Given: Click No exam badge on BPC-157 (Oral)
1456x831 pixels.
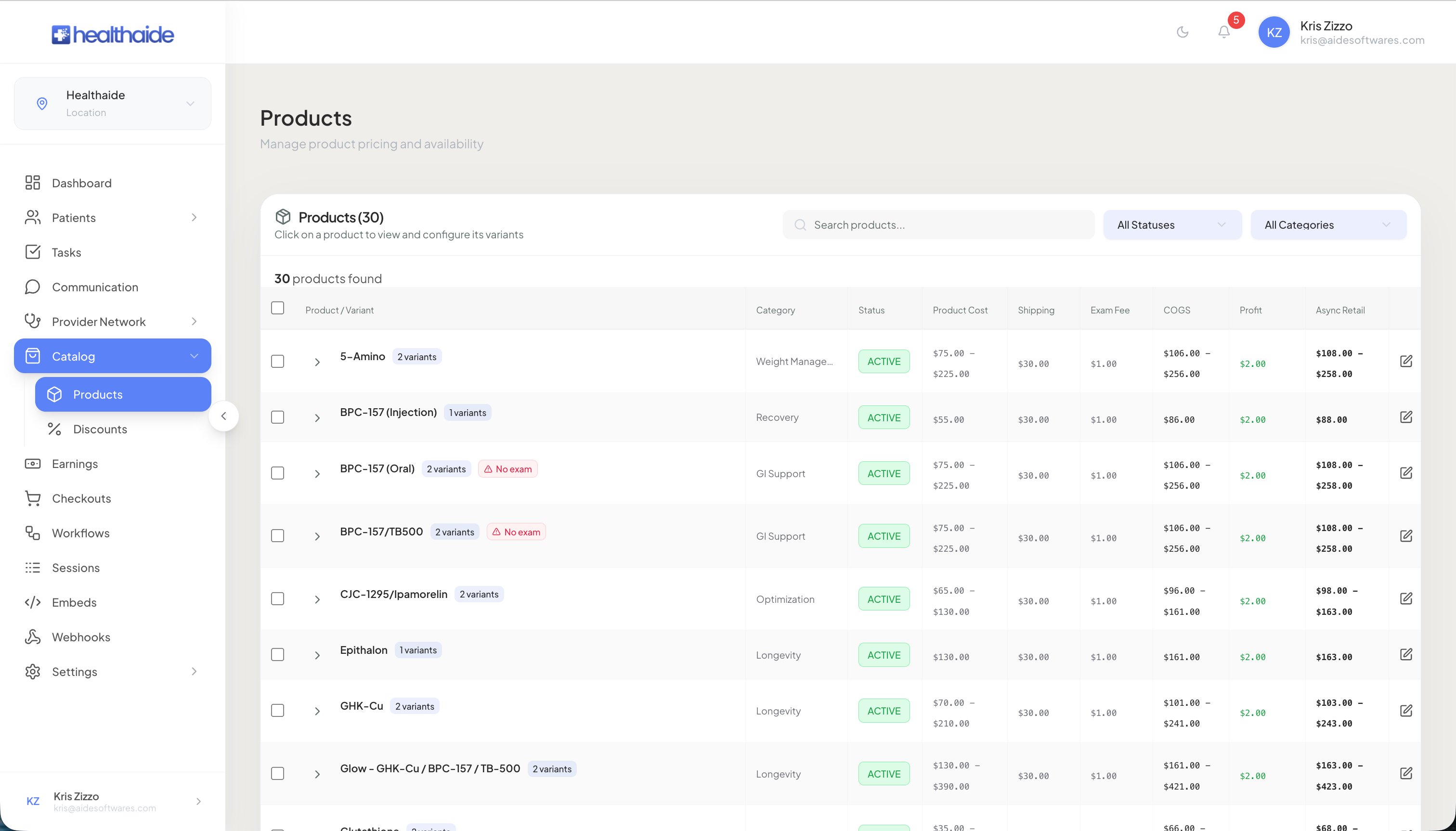Looking at the screenshot, I should (x=507, y=469).
